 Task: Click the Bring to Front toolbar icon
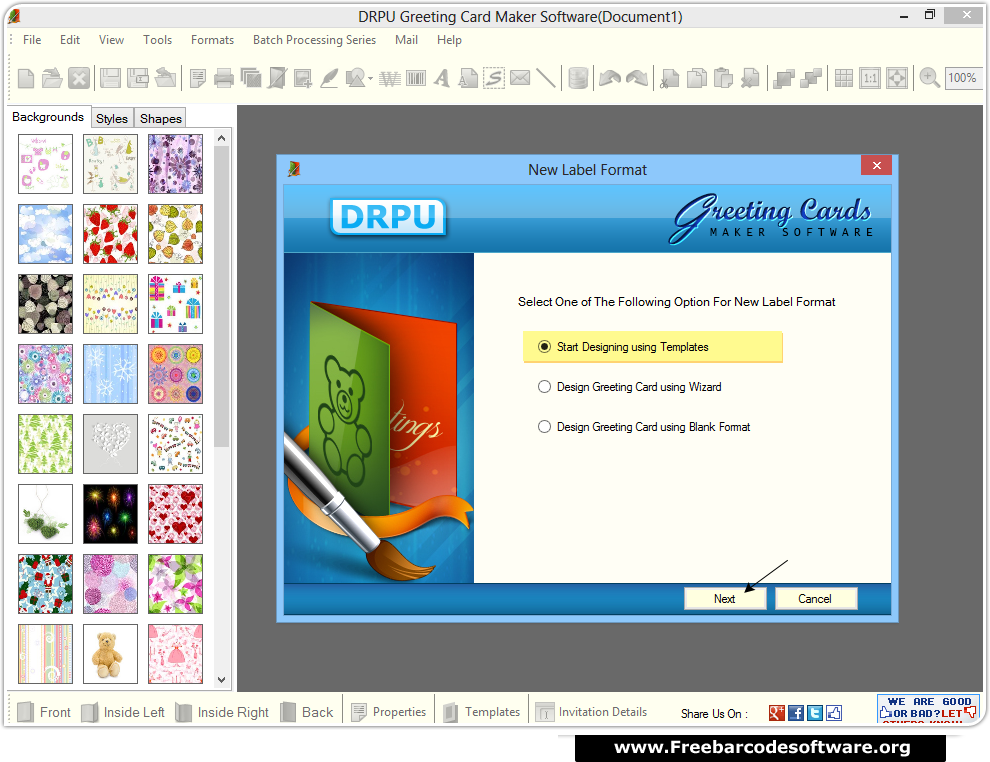[784, 78]
